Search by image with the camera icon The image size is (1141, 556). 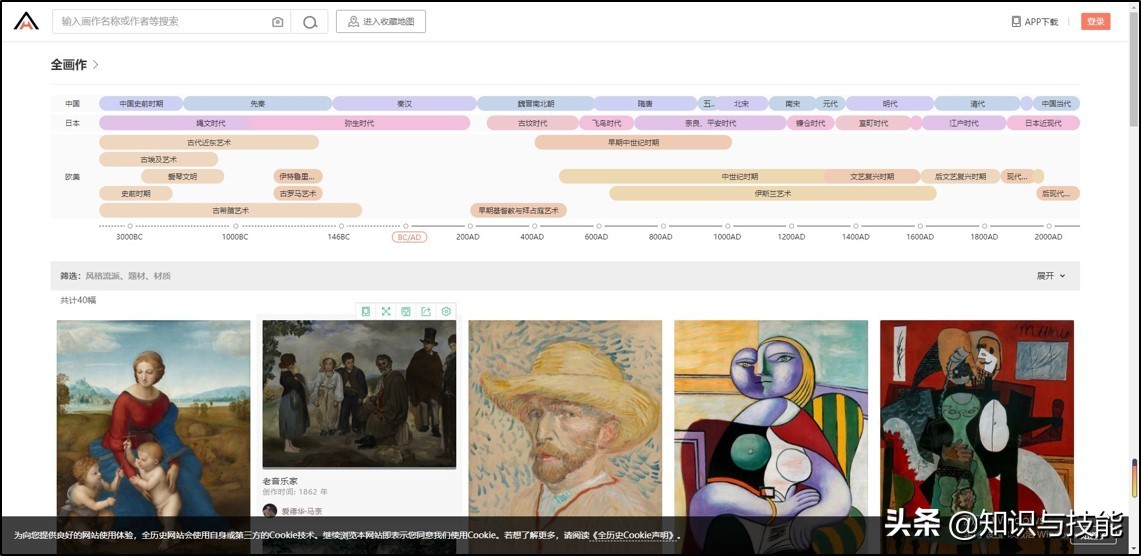click(x=277, y=22)
